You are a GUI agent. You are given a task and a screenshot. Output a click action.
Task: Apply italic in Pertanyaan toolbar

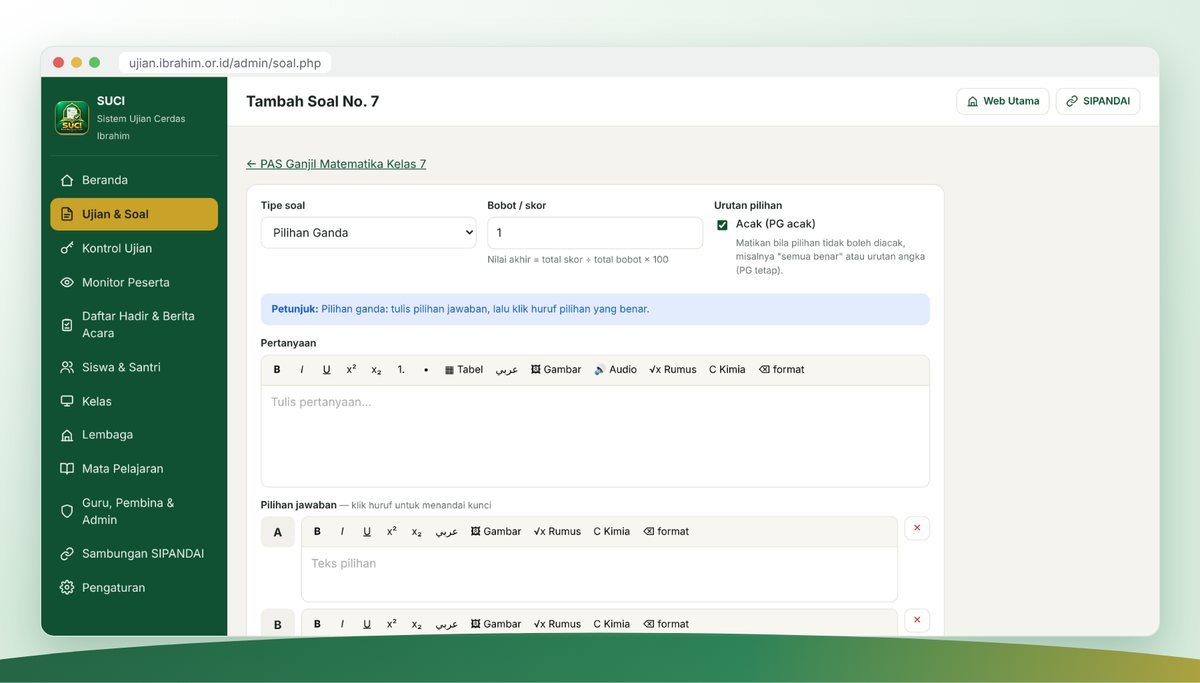pyautogui.click(x=302, y=370)
